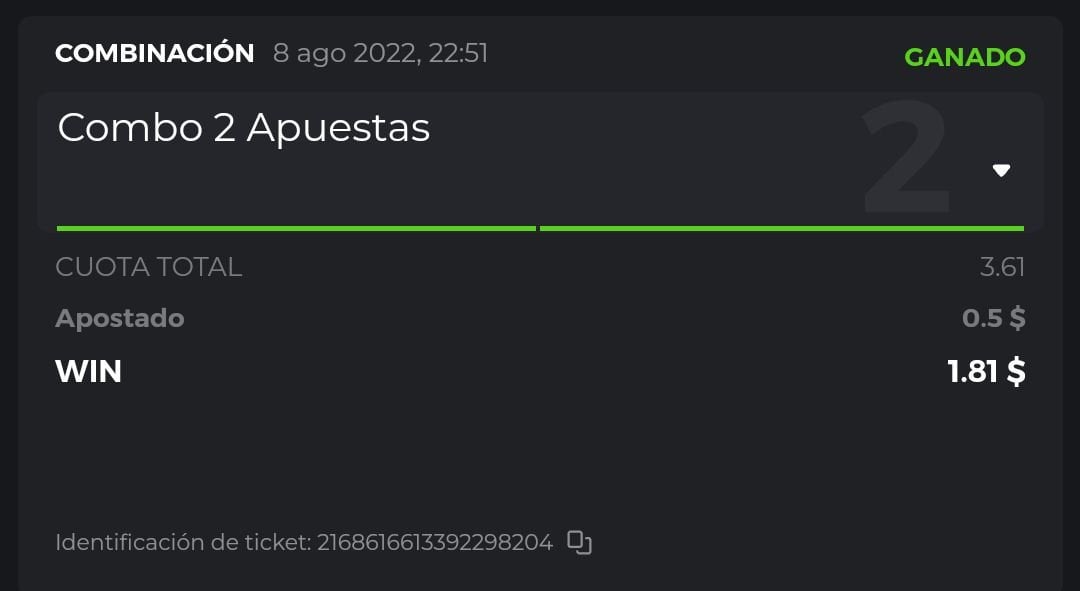Click the CUOTA TOTAL label
Screen dimensions: 1080x591
pos(149,267)
